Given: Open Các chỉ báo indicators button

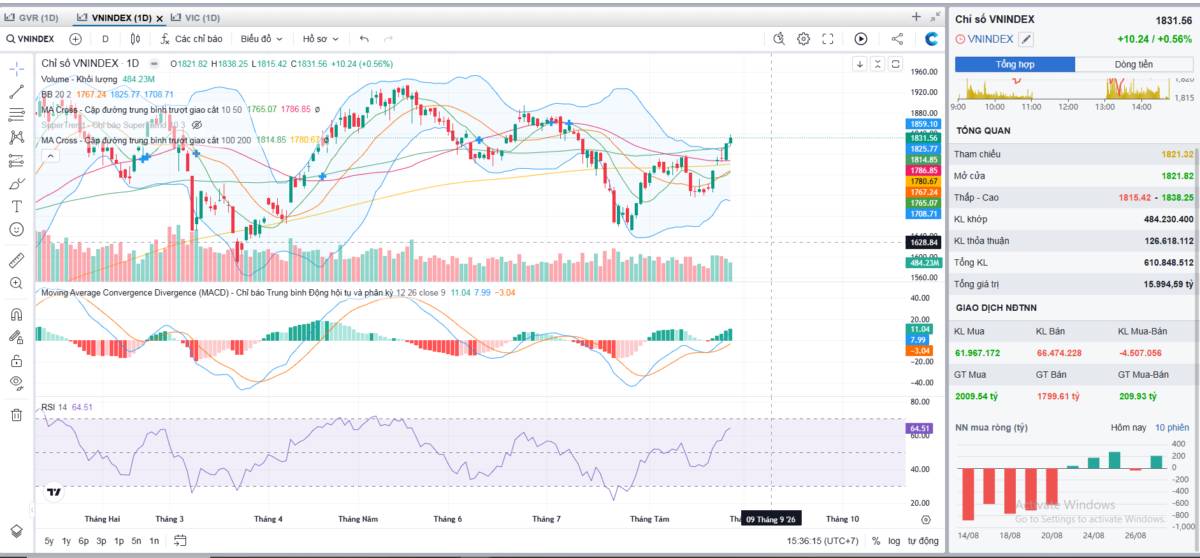Looking at the screenshot, I should (x=191, y=39).
